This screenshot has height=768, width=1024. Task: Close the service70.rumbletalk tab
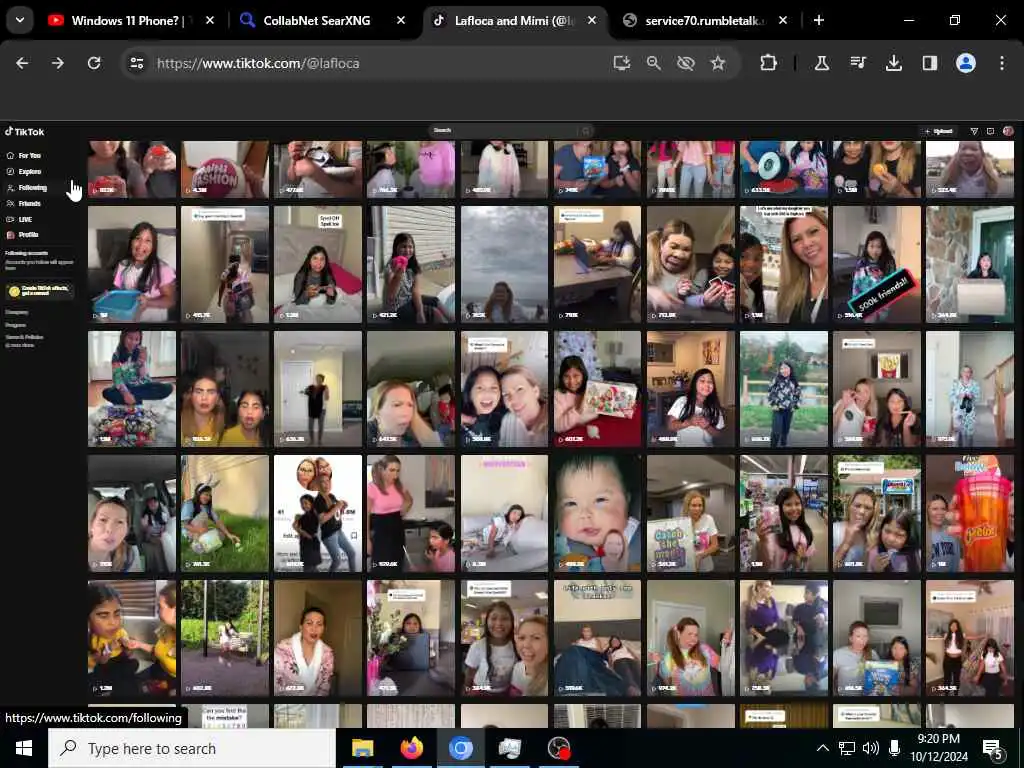coord(783,21)
